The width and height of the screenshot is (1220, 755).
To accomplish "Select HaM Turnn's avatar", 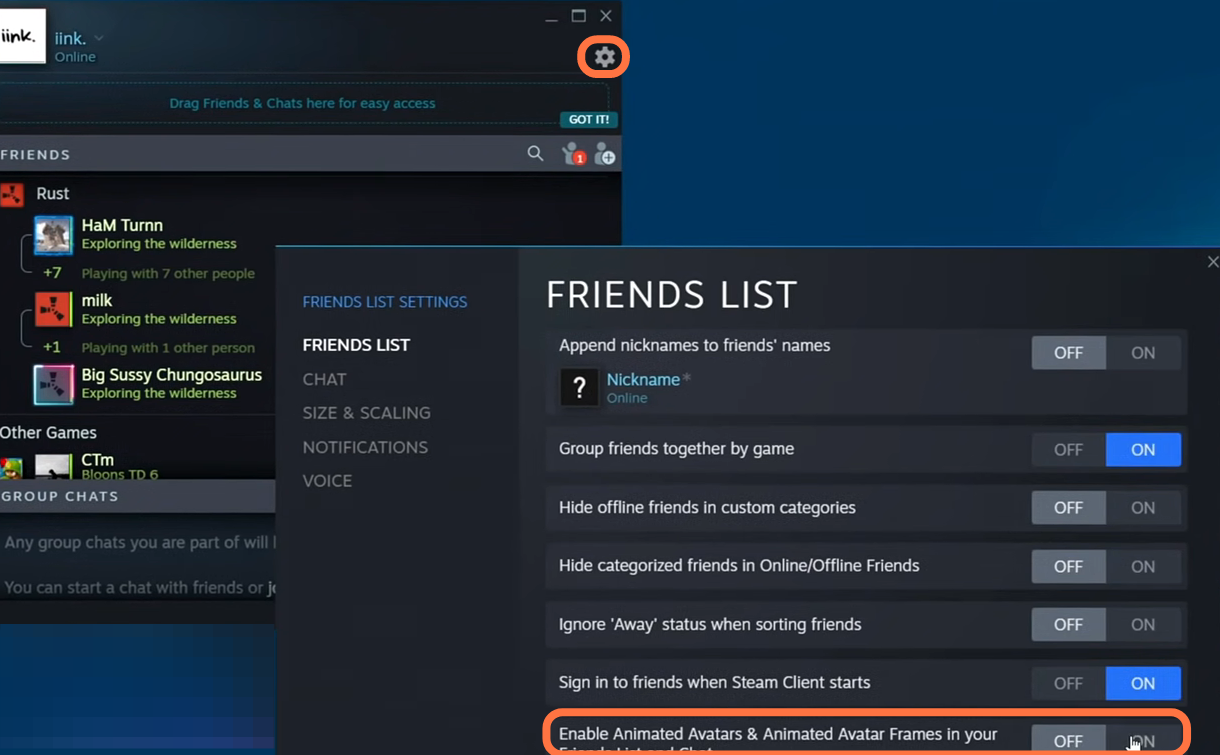I will [x=53, y=235].
